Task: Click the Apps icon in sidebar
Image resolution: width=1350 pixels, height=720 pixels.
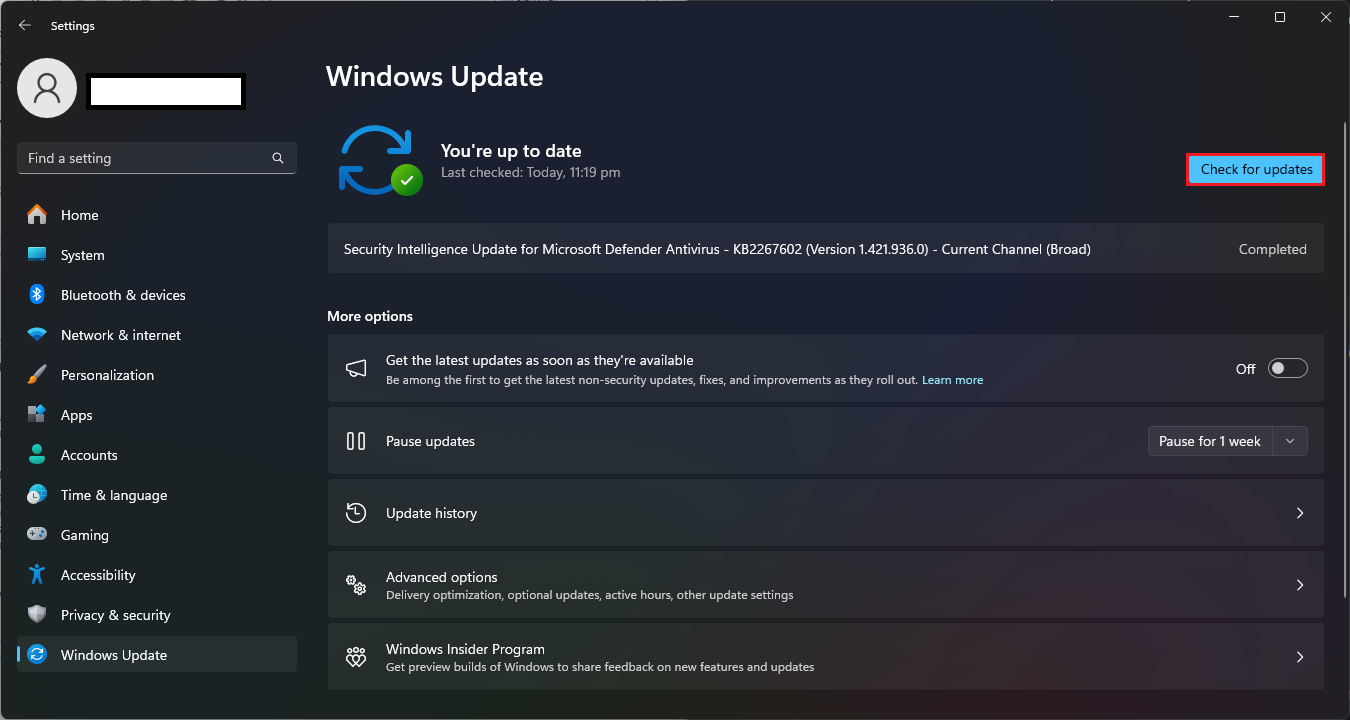Action: click(37, 415)
